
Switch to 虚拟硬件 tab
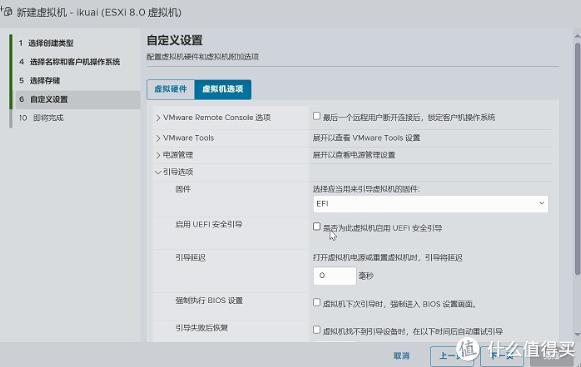click(170, 89)
